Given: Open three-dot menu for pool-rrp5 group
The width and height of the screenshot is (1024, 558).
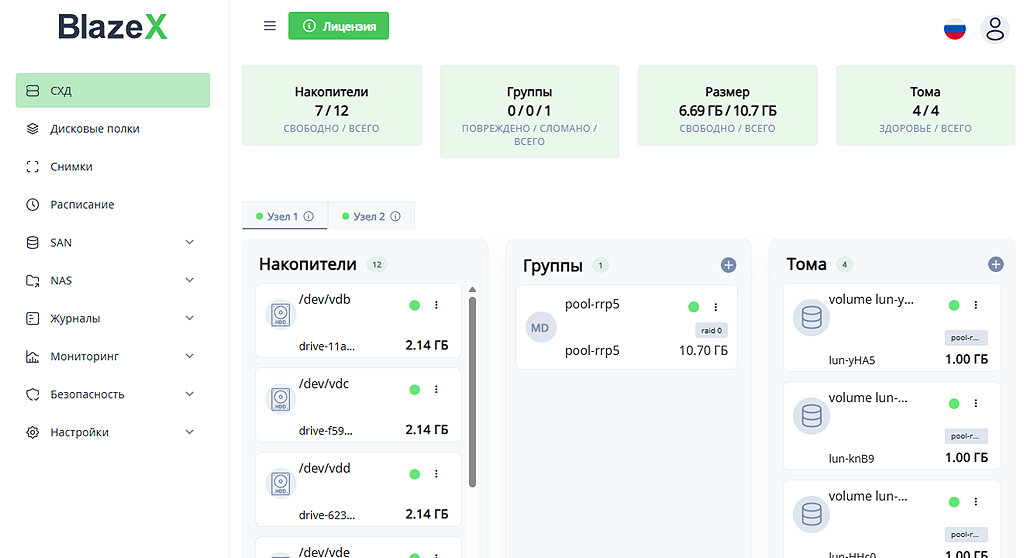Looking at the screenshot, I should tap(715, 307).
